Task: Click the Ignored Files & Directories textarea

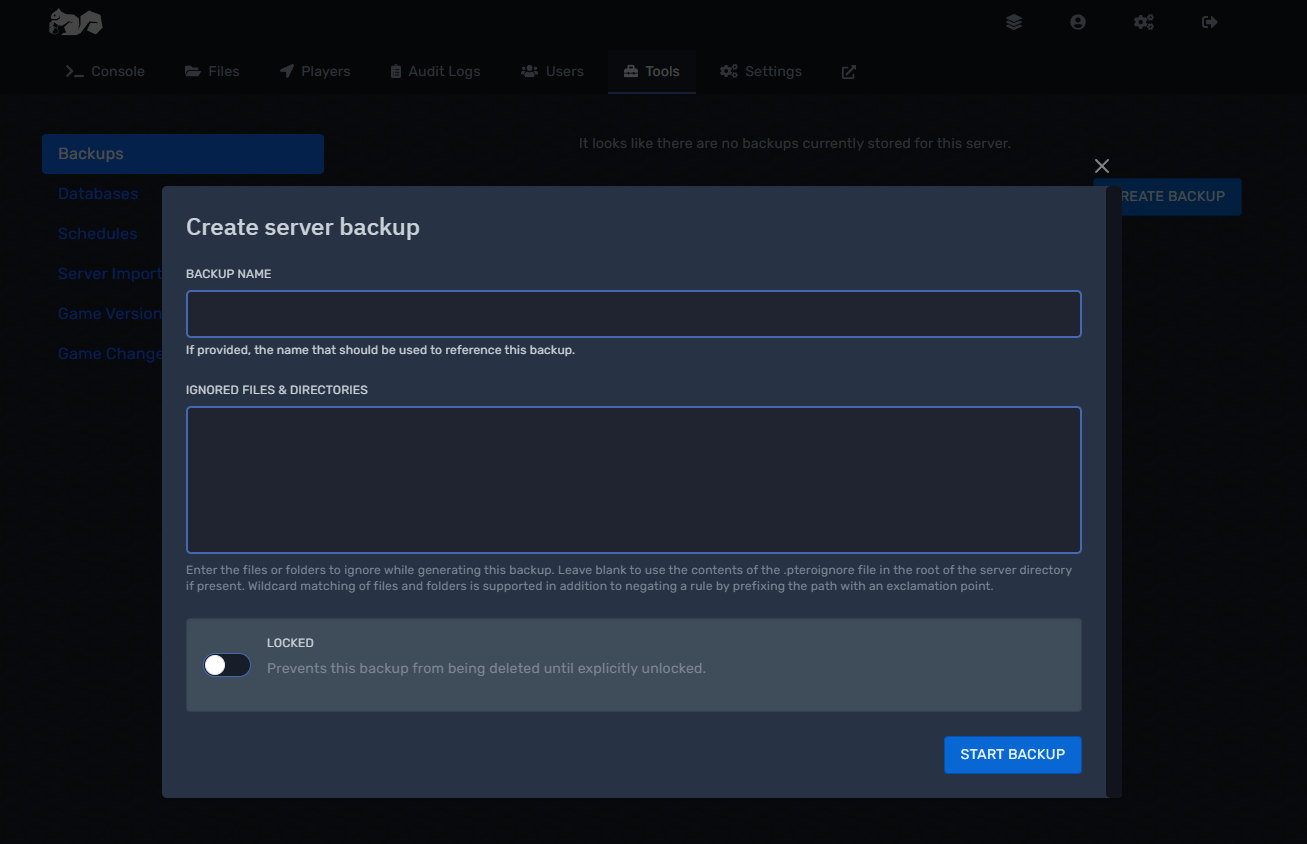Action: click(x=634, y=480)
